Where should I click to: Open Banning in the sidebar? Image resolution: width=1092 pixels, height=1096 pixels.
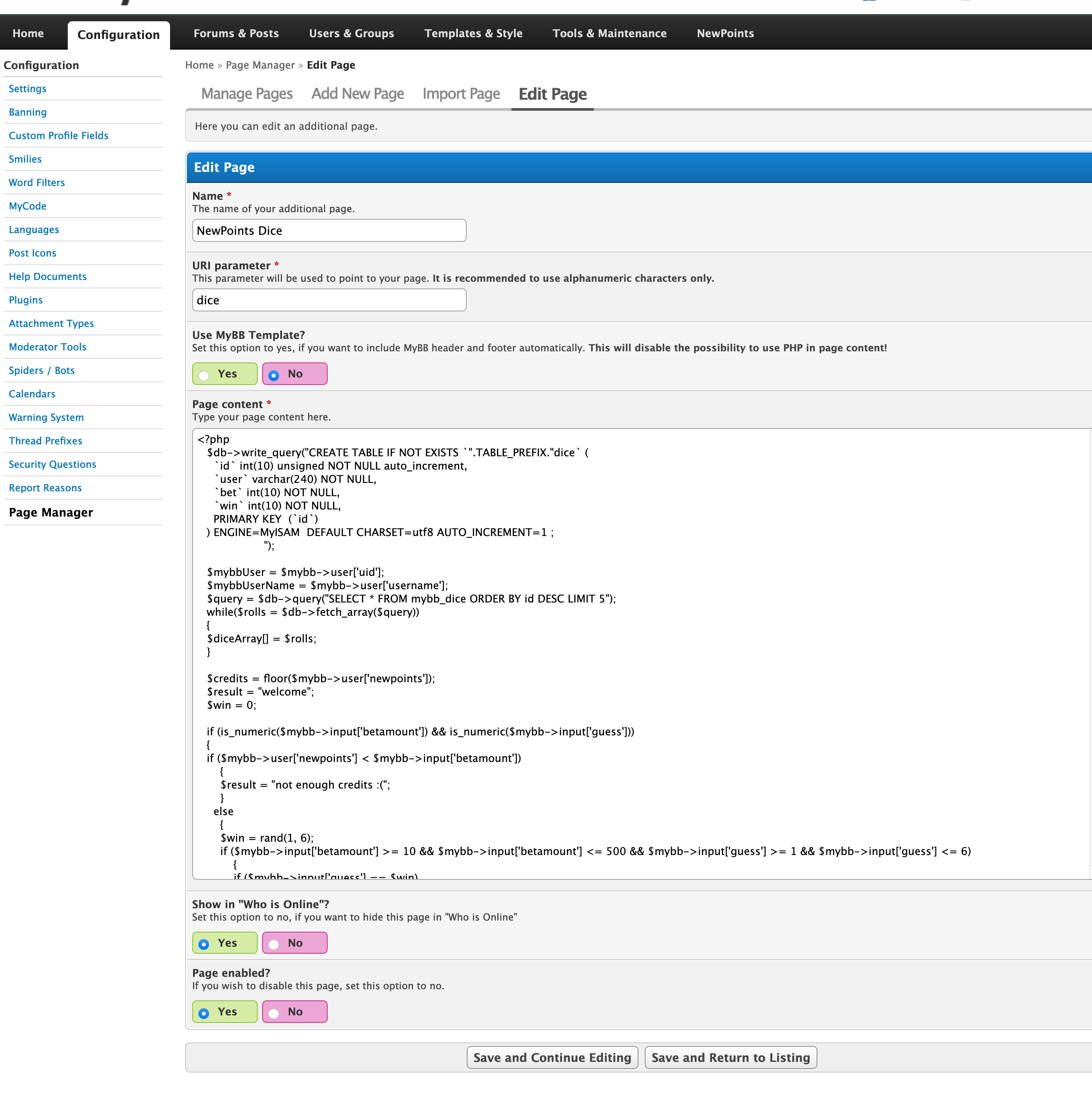pos(27,112)
